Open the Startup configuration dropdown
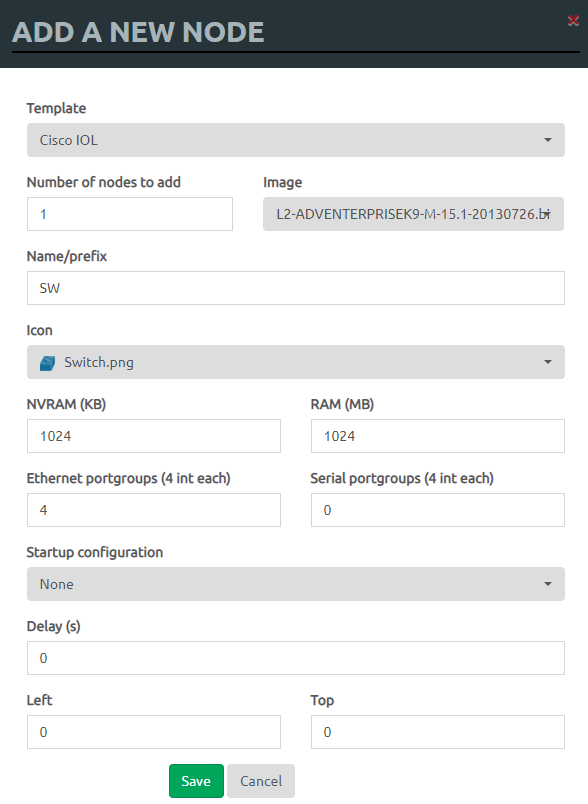This screenshot has height=804, width=588. tap(296, 584)
